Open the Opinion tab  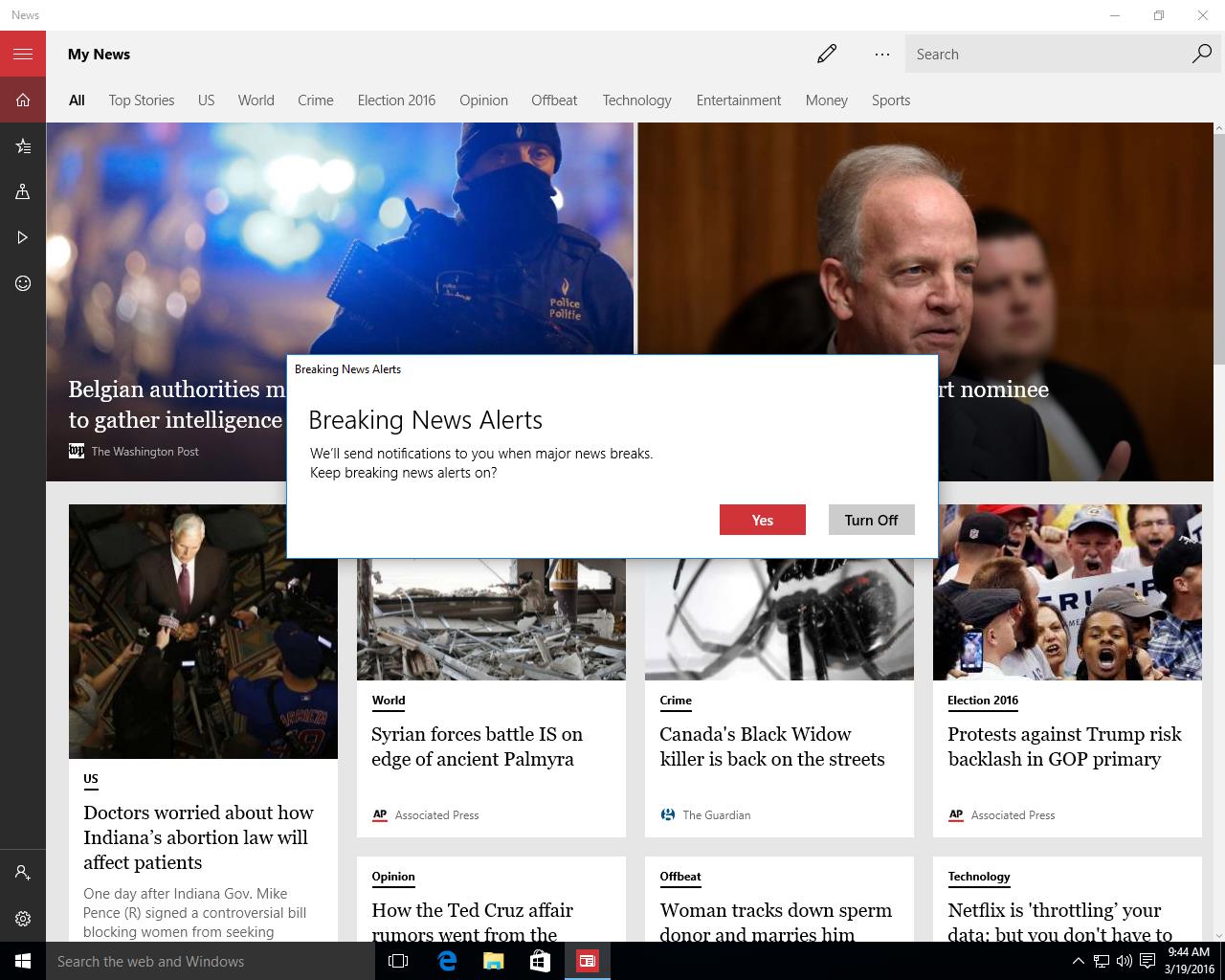pyautogui.click(x=483, y=100)
